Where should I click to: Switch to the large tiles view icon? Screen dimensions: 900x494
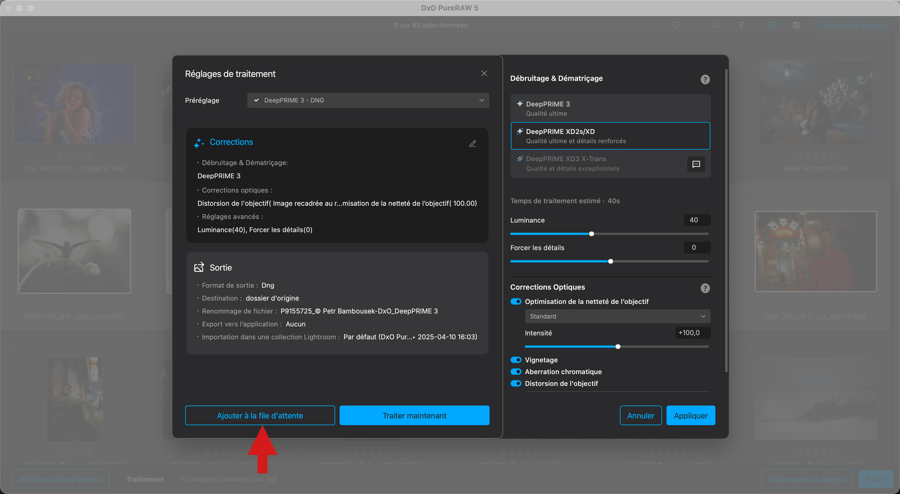(x=796, y=25)
